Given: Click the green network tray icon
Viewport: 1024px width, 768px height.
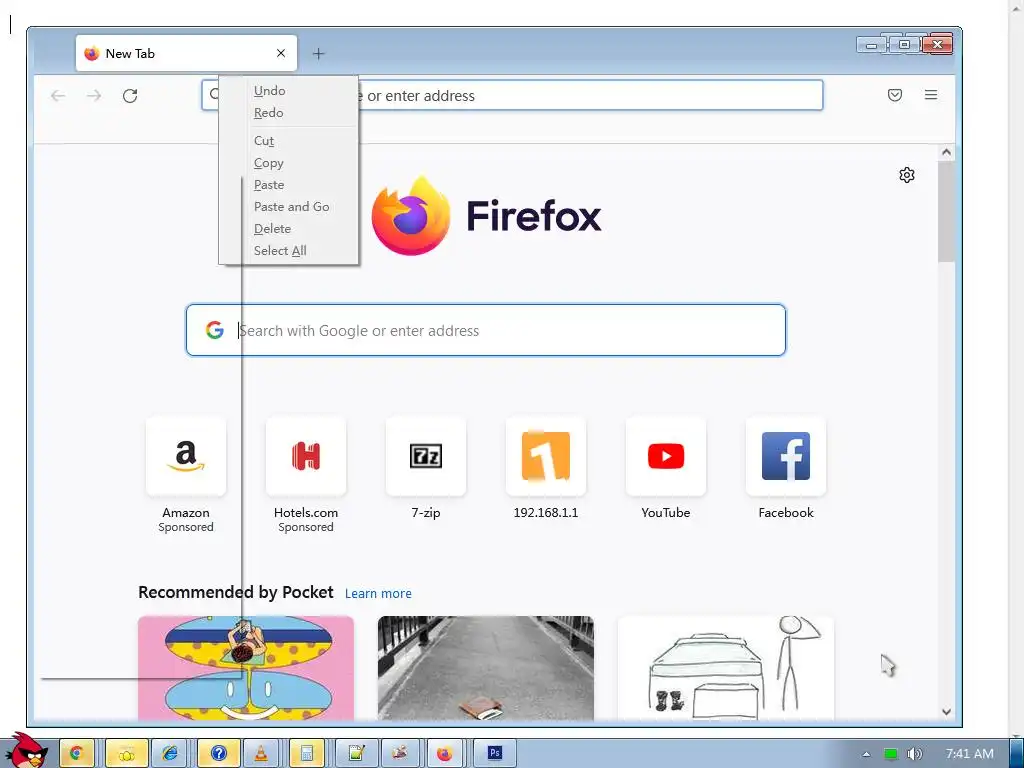Looking at the screenshot, I should pos(890,754).
